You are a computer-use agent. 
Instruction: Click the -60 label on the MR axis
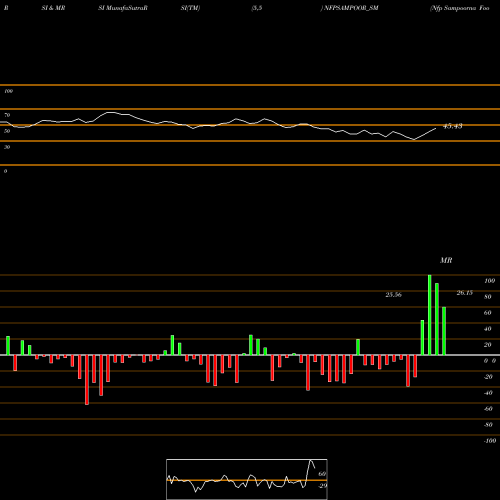[488, 409]
